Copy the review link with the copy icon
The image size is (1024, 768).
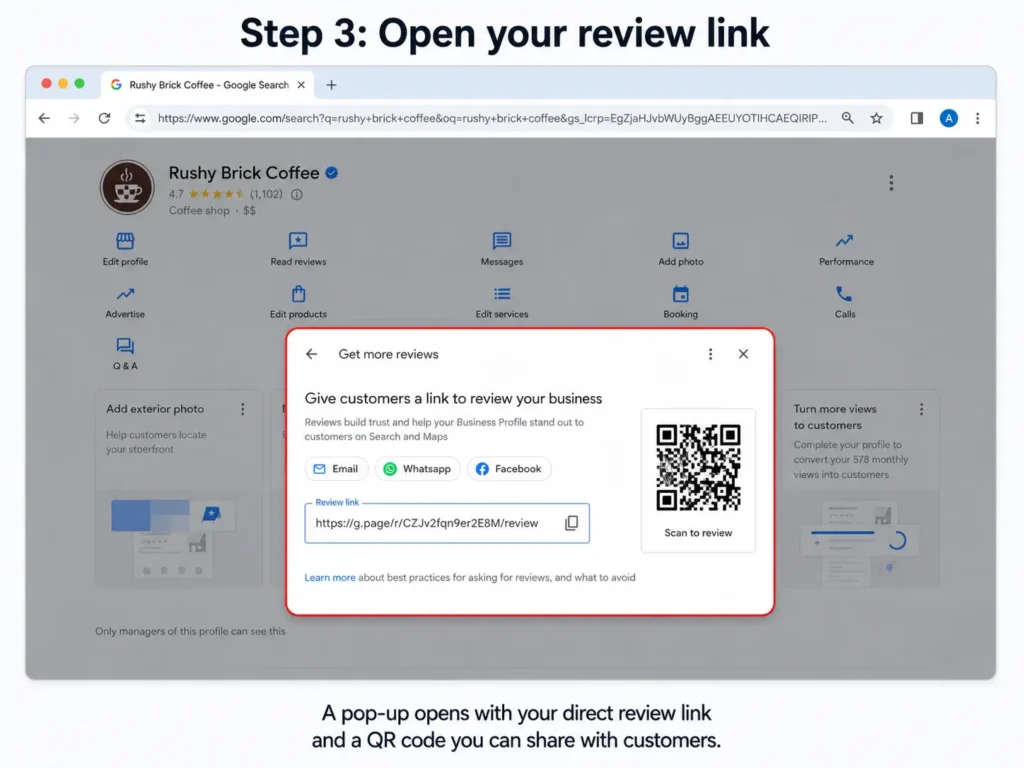[571, 523]
